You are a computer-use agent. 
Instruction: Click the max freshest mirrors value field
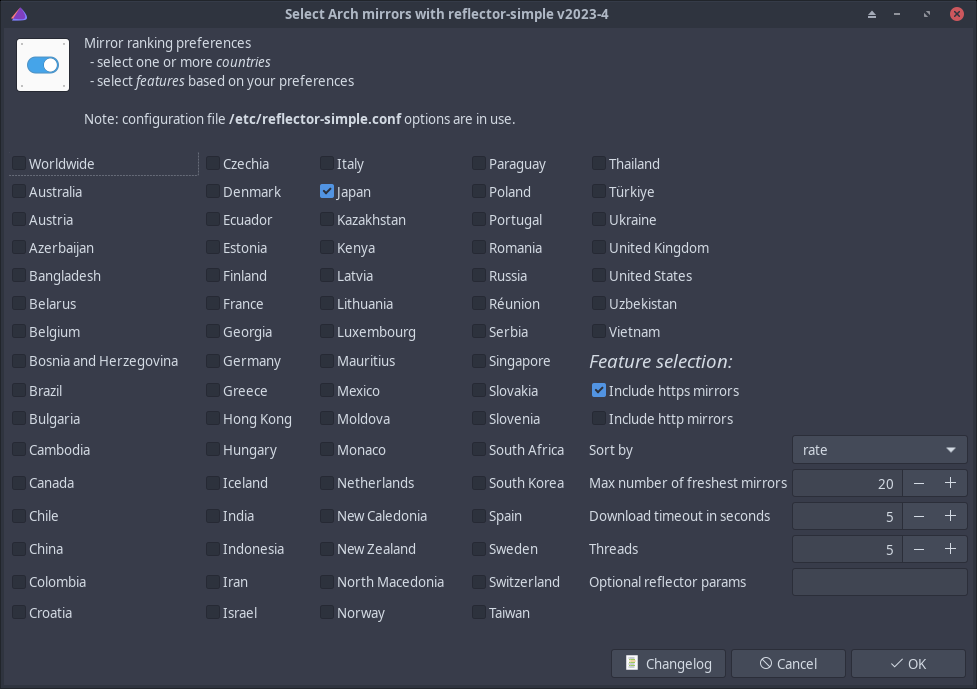(847, 483)
